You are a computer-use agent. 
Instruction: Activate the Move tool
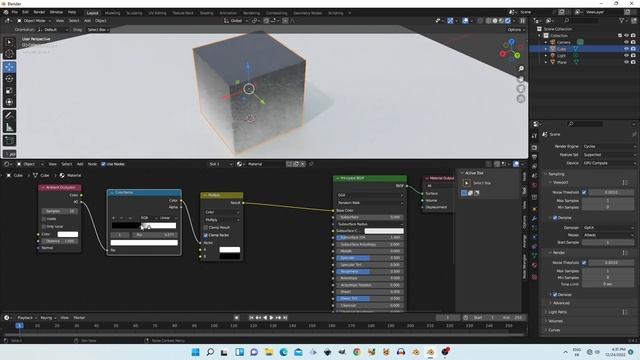click(x=9, y=67)
